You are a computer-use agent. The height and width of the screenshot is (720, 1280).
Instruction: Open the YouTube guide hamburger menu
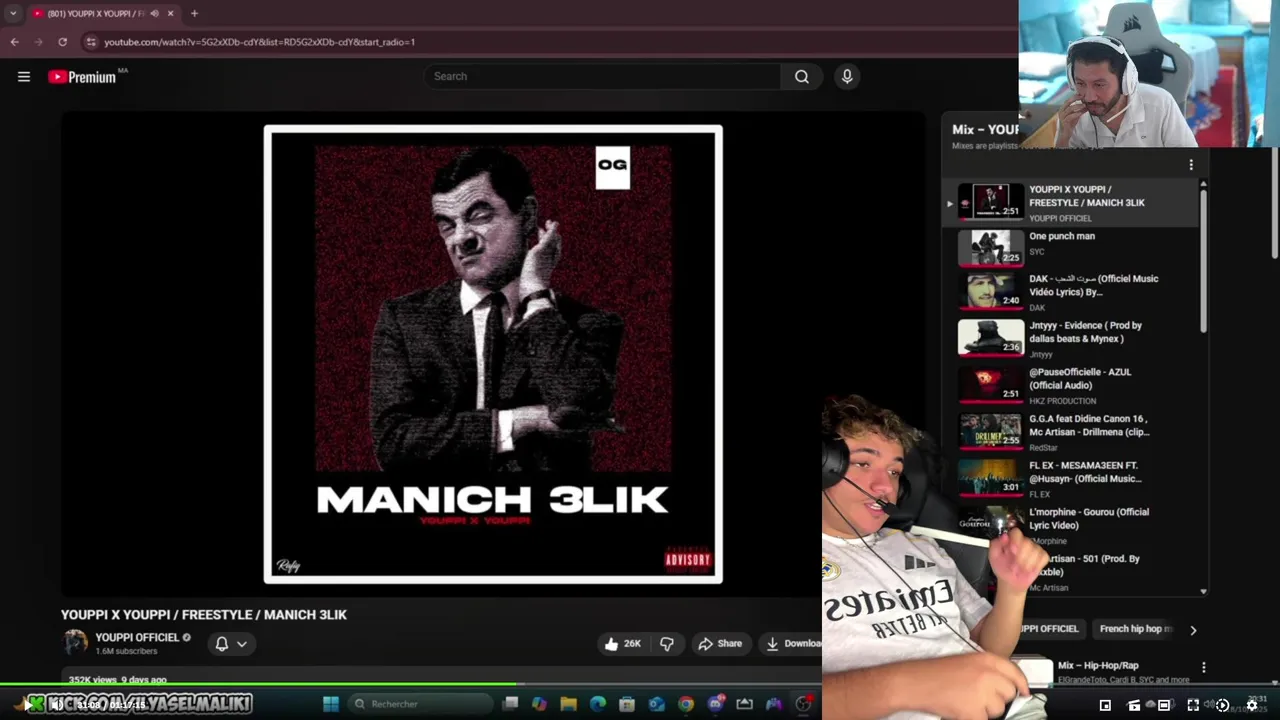(24, 76)
